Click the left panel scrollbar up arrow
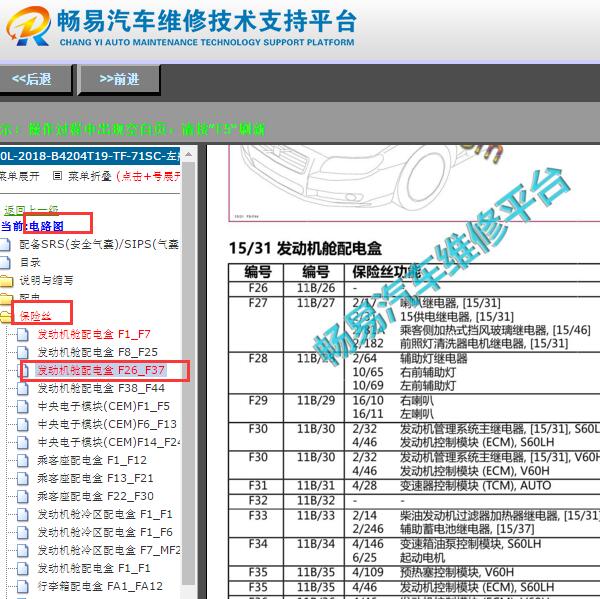Viewport: 600px width, 599px height. [188, 154]
